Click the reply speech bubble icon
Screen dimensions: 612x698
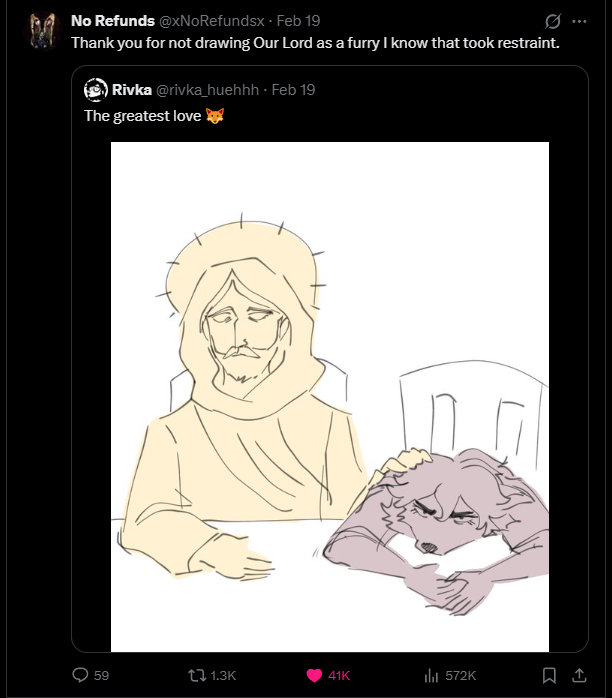(x=81, y=675)
